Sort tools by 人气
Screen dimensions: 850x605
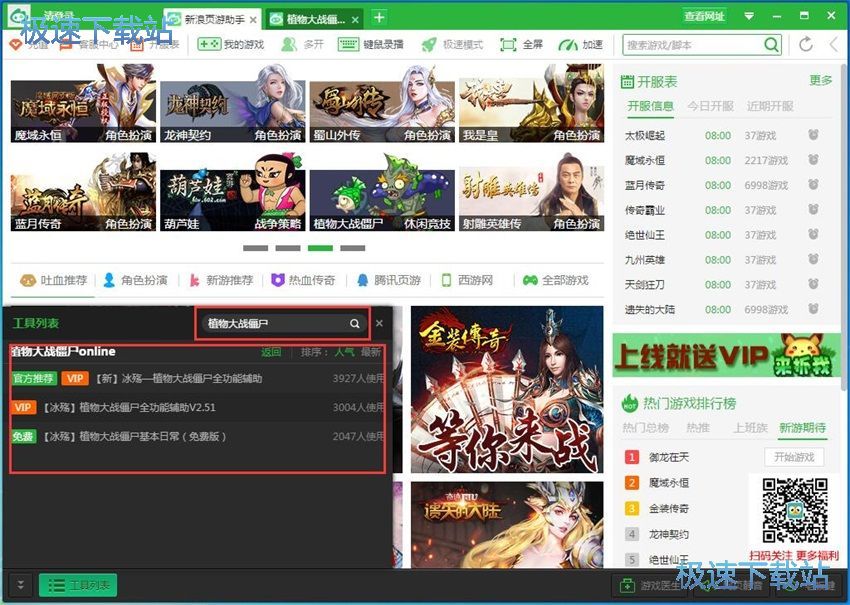point(344,352)
